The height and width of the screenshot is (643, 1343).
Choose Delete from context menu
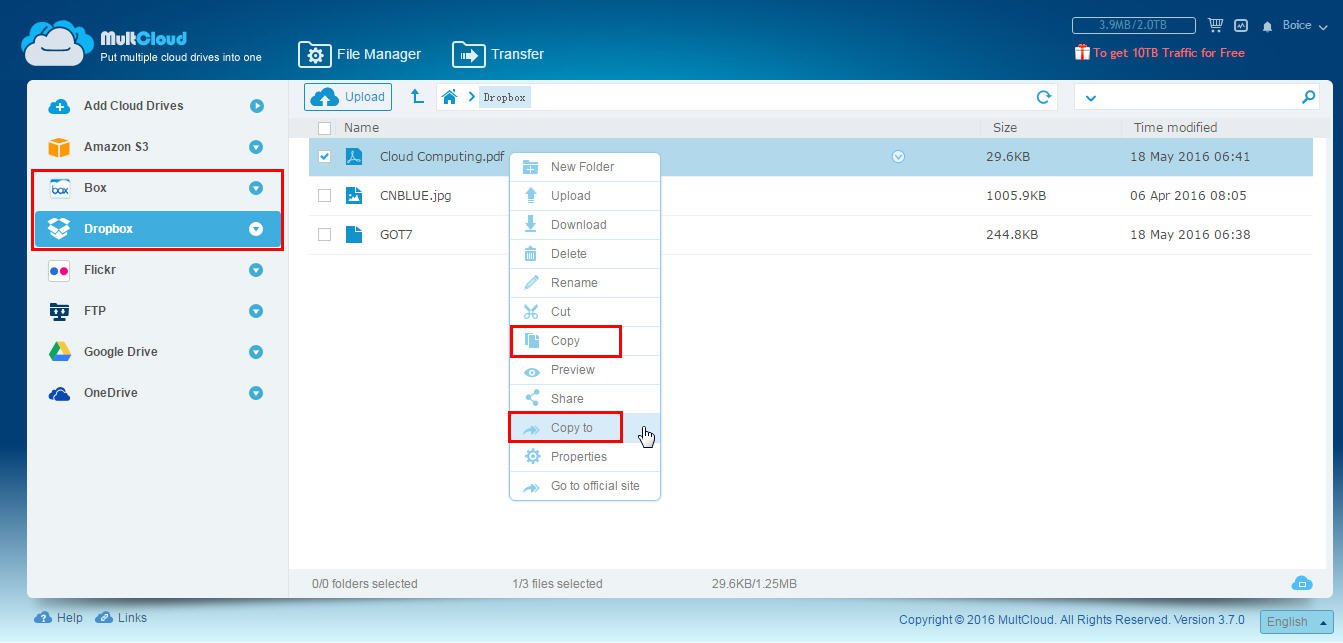pos(585,254)
